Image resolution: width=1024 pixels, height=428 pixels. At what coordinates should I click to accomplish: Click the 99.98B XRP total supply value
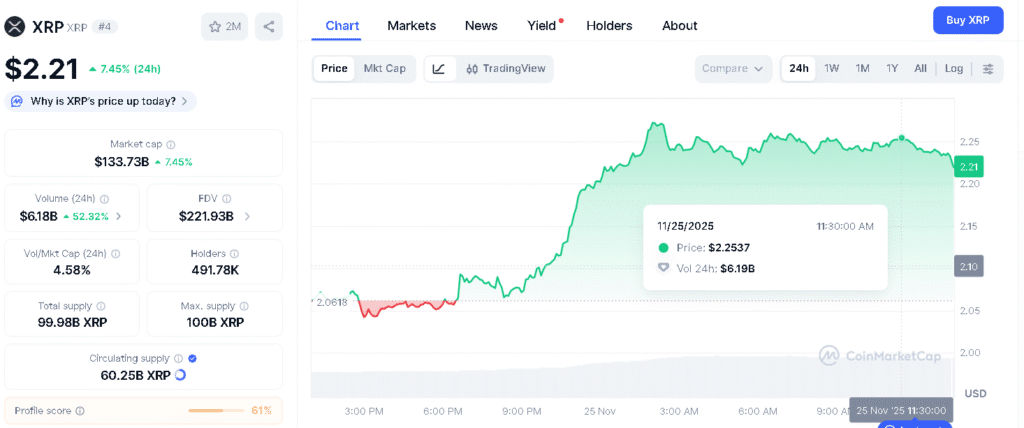(x=72, y=322)
